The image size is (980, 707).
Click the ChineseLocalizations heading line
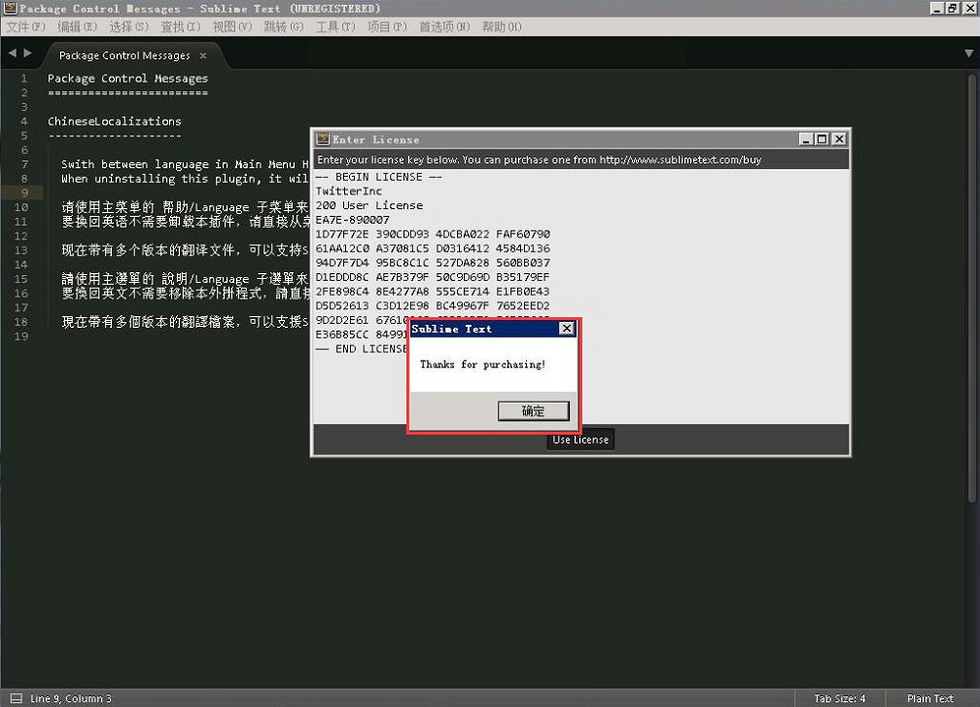pos(114,121)
